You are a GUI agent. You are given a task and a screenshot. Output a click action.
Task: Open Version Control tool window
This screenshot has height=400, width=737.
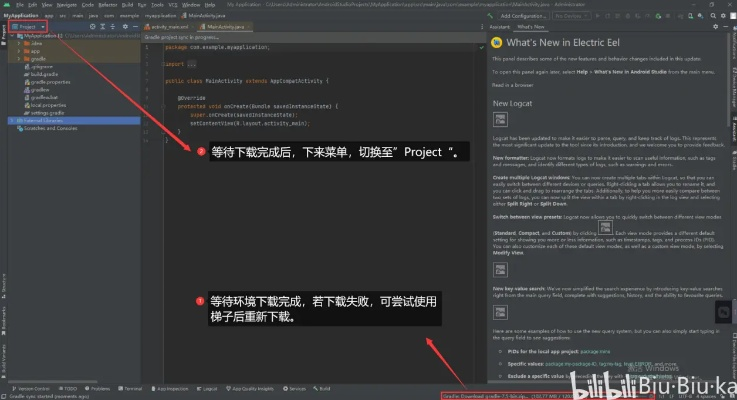coord(31,389)
